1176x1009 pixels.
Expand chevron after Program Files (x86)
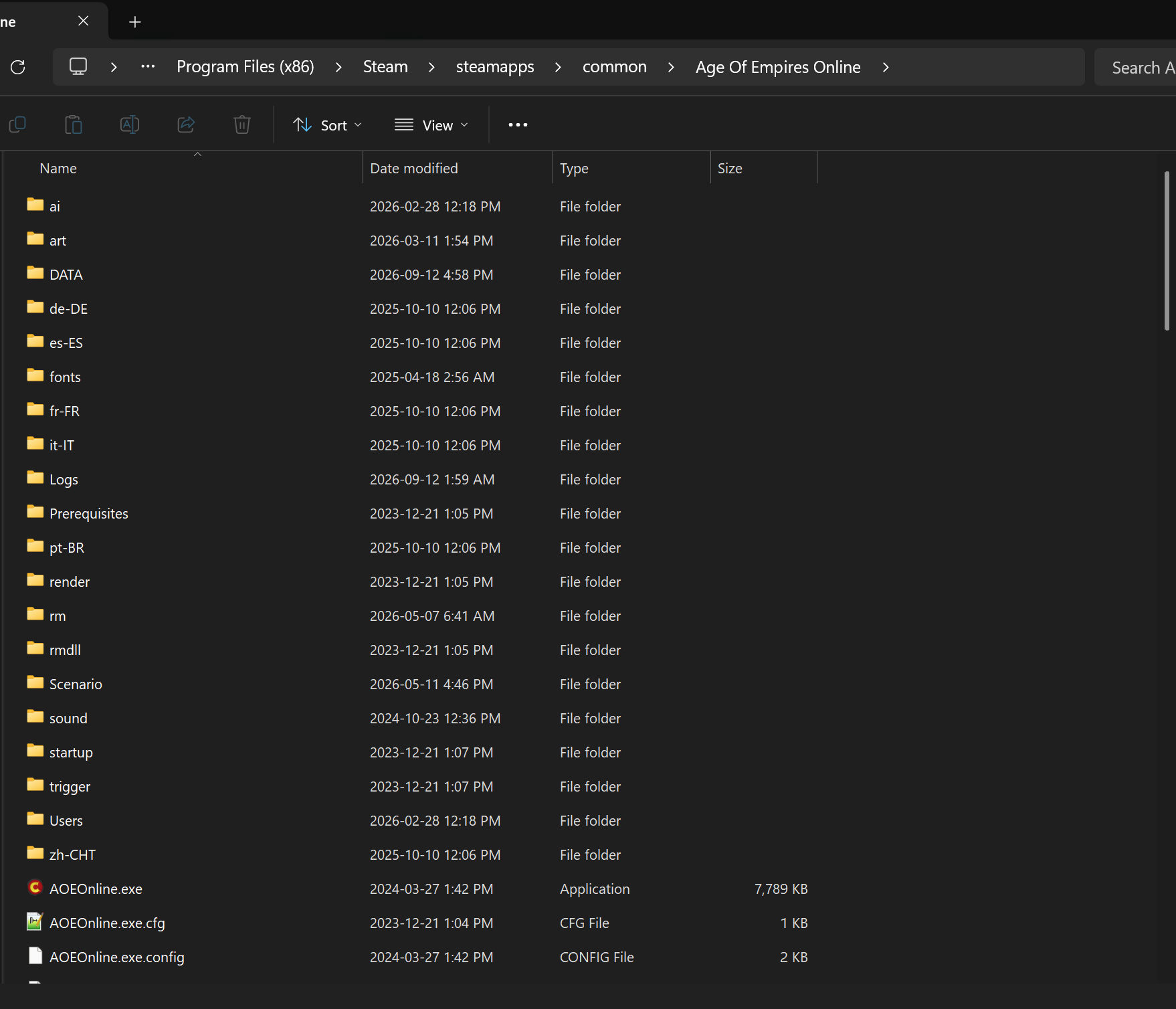[338, 67]
